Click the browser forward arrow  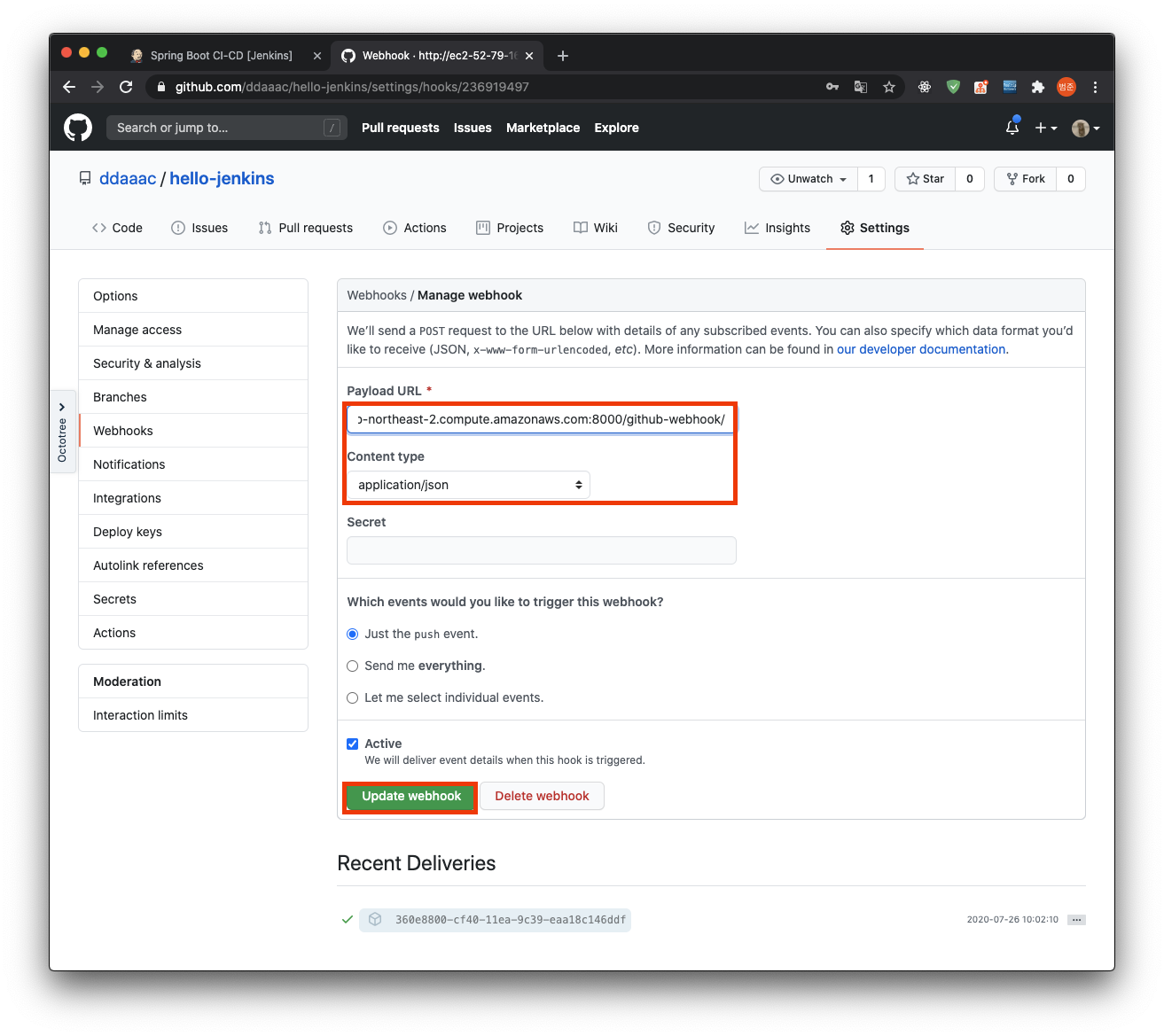click(x=98, y=87)
